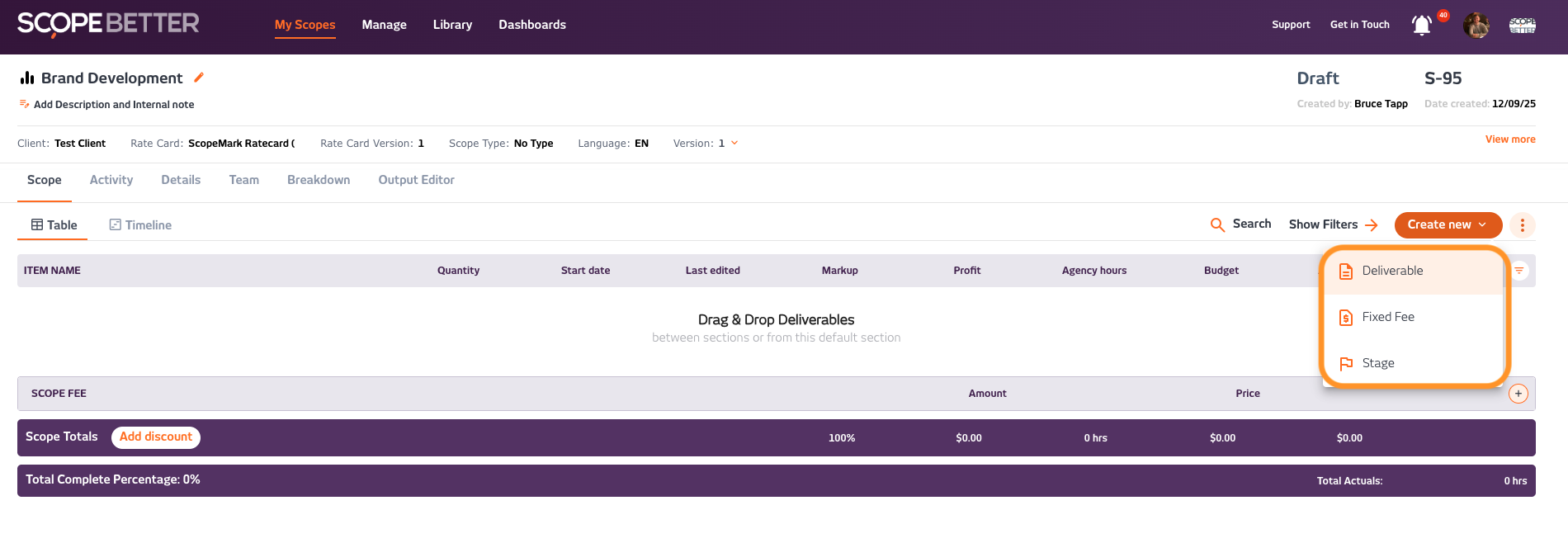The width and height of the screenshot is (1568, 543).
Task: Click the pencil icon beside Brand Development
Action: tap(199, 78)
